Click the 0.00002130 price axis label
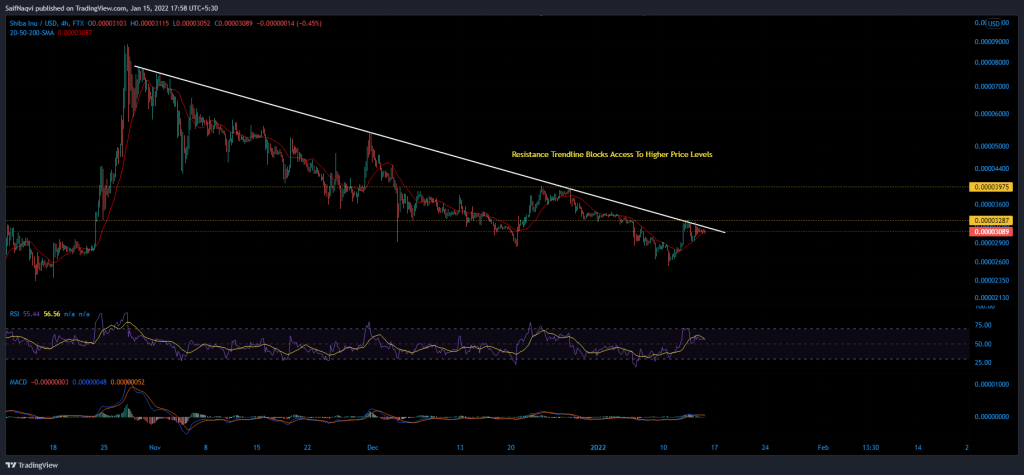This screenshot has width=1024, height=475. point(991,297)
